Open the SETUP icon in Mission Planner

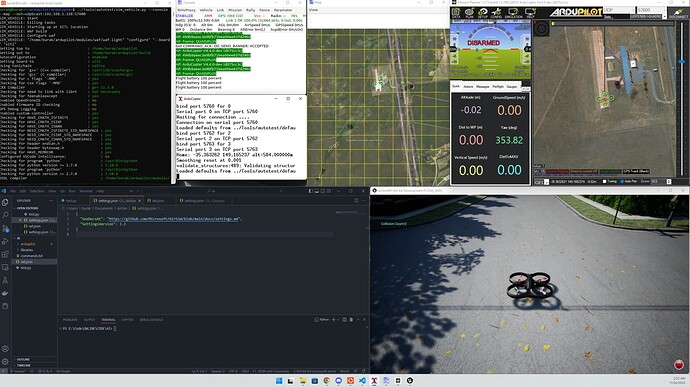tap(483, 13)
